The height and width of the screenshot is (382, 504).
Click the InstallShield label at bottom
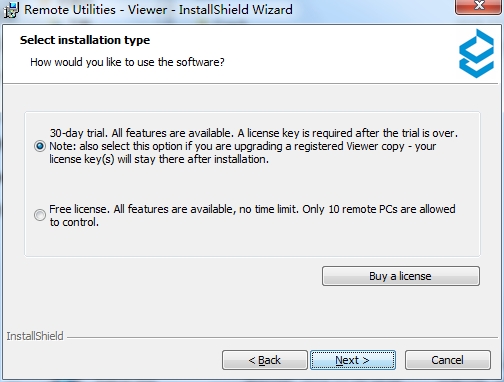coord(35,336)
